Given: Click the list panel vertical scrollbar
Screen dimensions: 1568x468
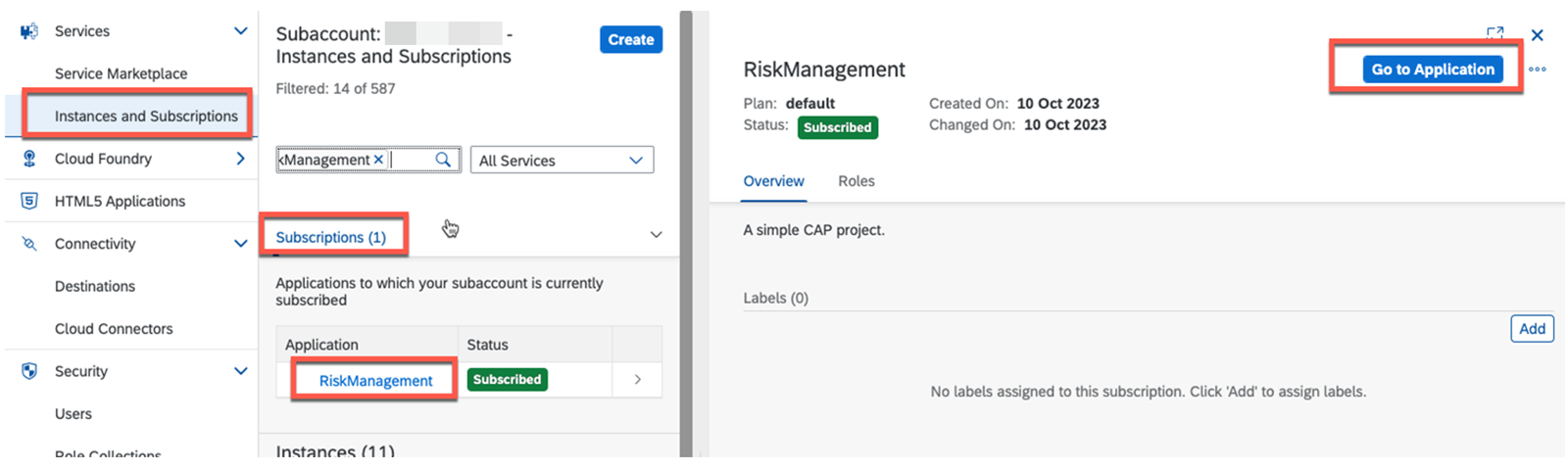Looking at the screenshot, I should (x=686, y=233).
